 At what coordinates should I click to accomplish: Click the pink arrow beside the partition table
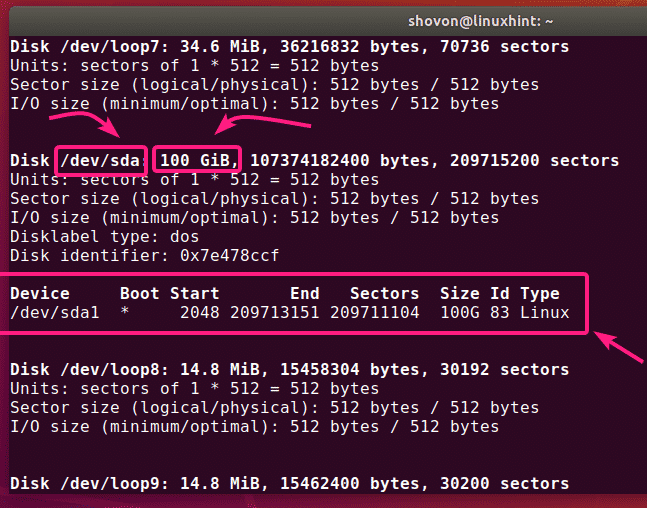point(618,352)
